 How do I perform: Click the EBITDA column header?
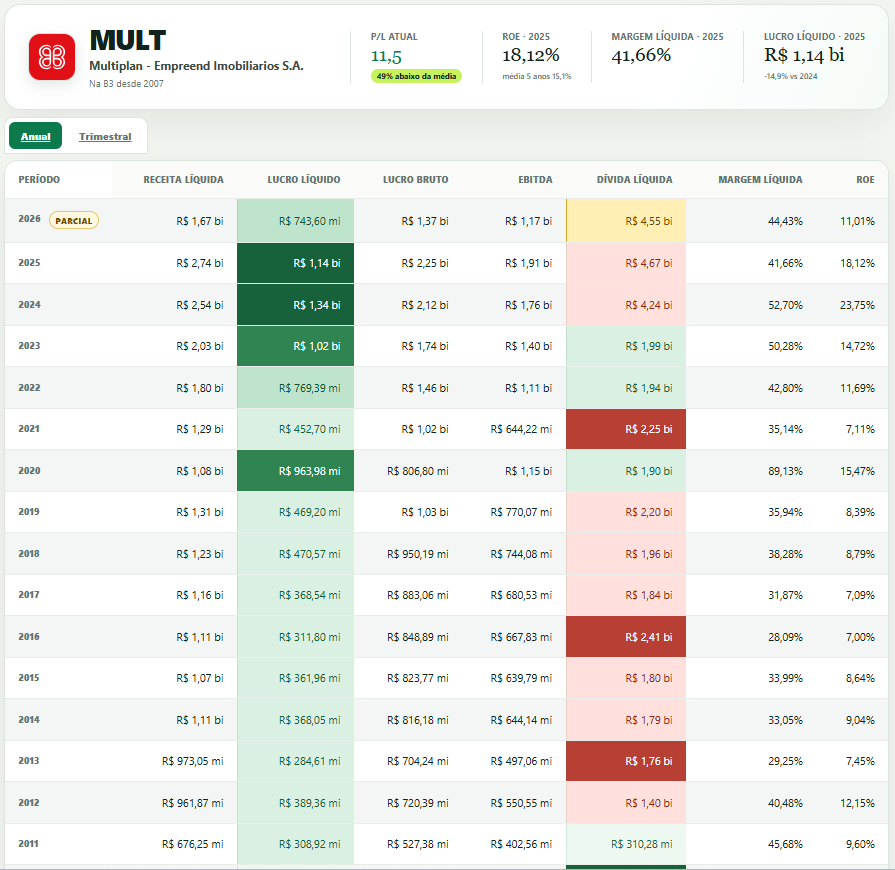(535, 179)
